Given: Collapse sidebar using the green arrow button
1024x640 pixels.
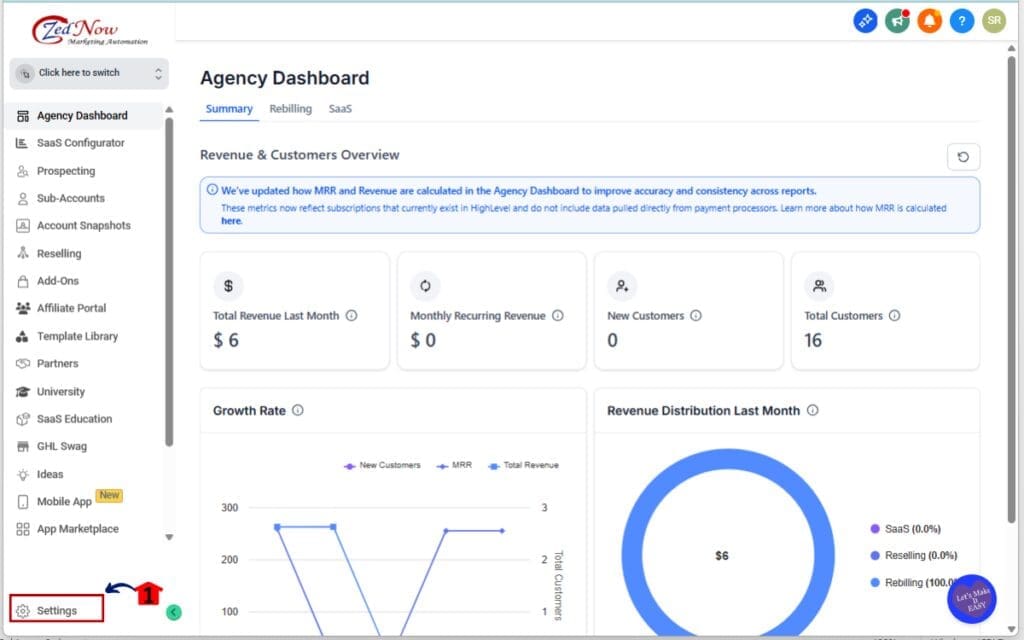Looking at the screenshot, I should [x=173, y=612].
